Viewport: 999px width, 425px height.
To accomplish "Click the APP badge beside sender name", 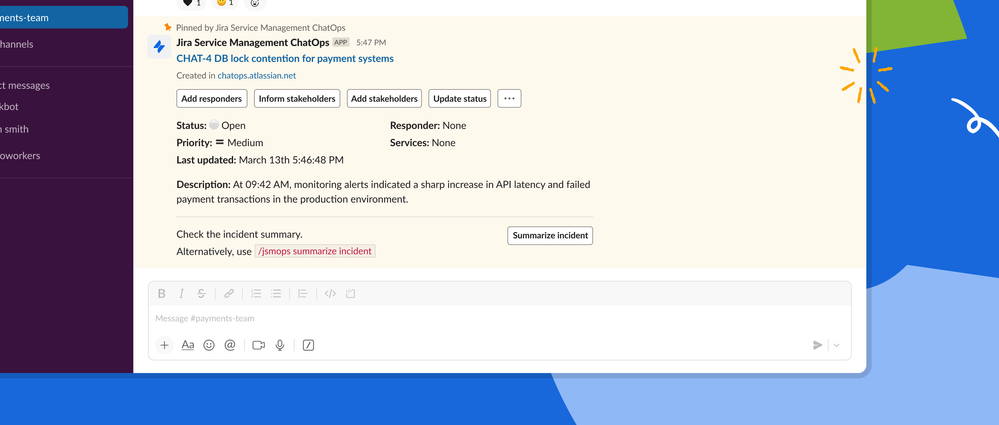I will click(x=341, y=43).
